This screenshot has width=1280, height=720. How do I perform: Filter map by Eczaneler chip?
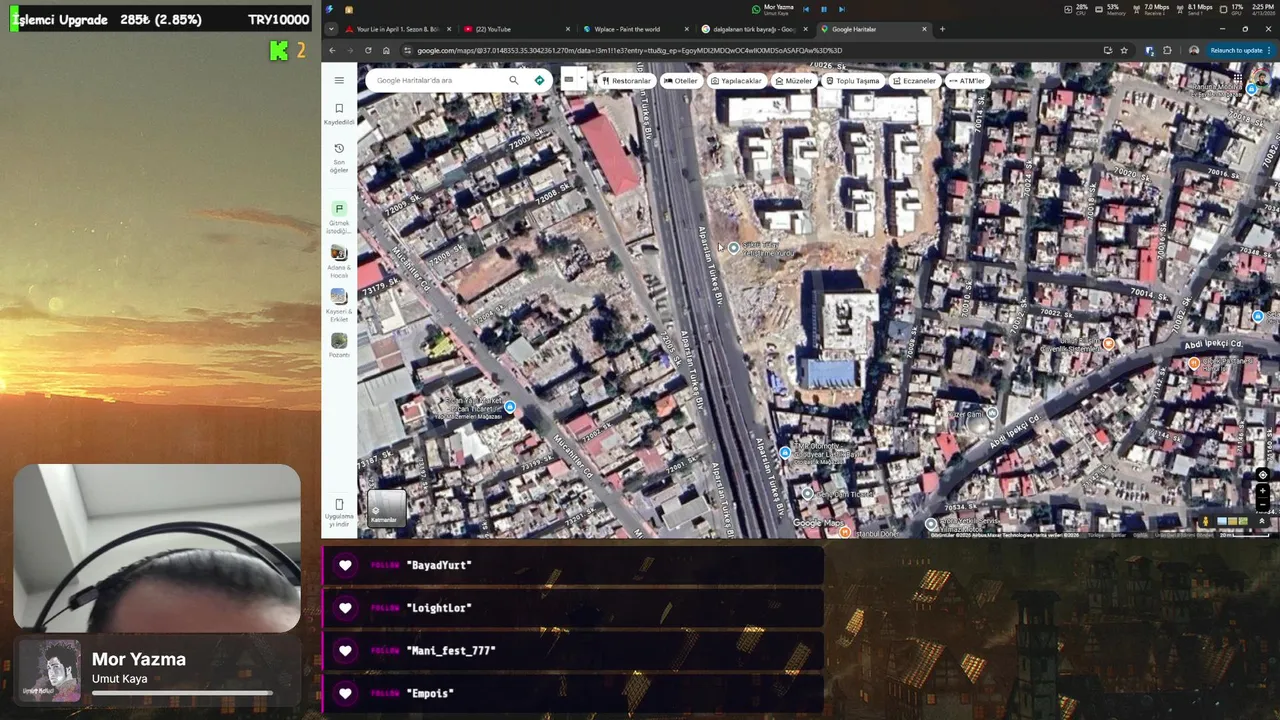[915, 80]
